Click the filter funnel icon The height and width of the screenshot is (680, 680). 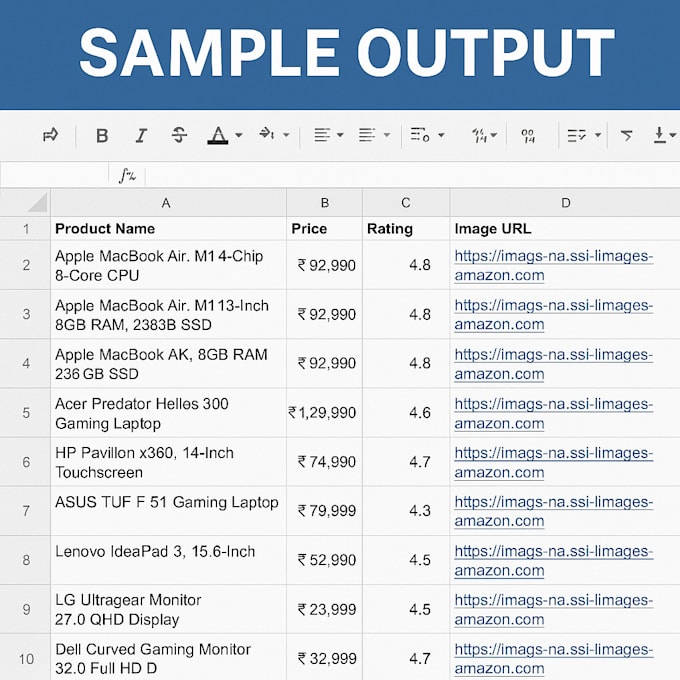tap(626, 136)
